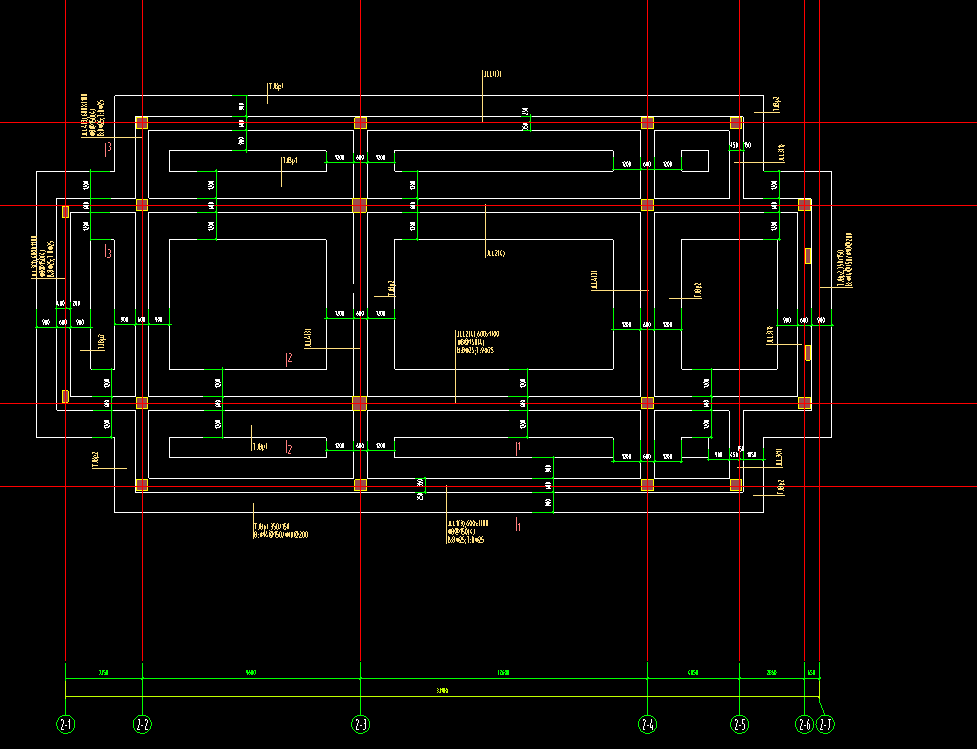
Task: Click the red section mark 1 below the bottom beam
Action: click(x=518, y=525)
